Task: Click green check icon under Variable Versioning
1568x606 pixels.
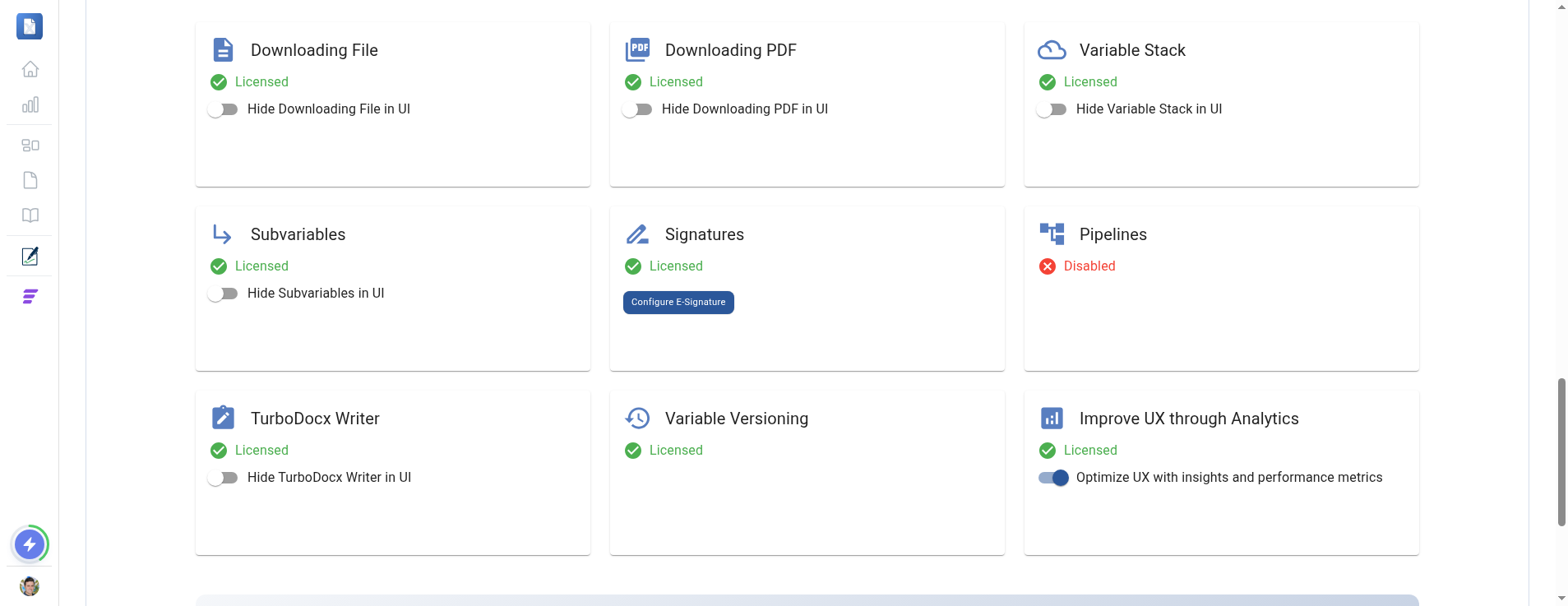Action: (x=633, y=451)
